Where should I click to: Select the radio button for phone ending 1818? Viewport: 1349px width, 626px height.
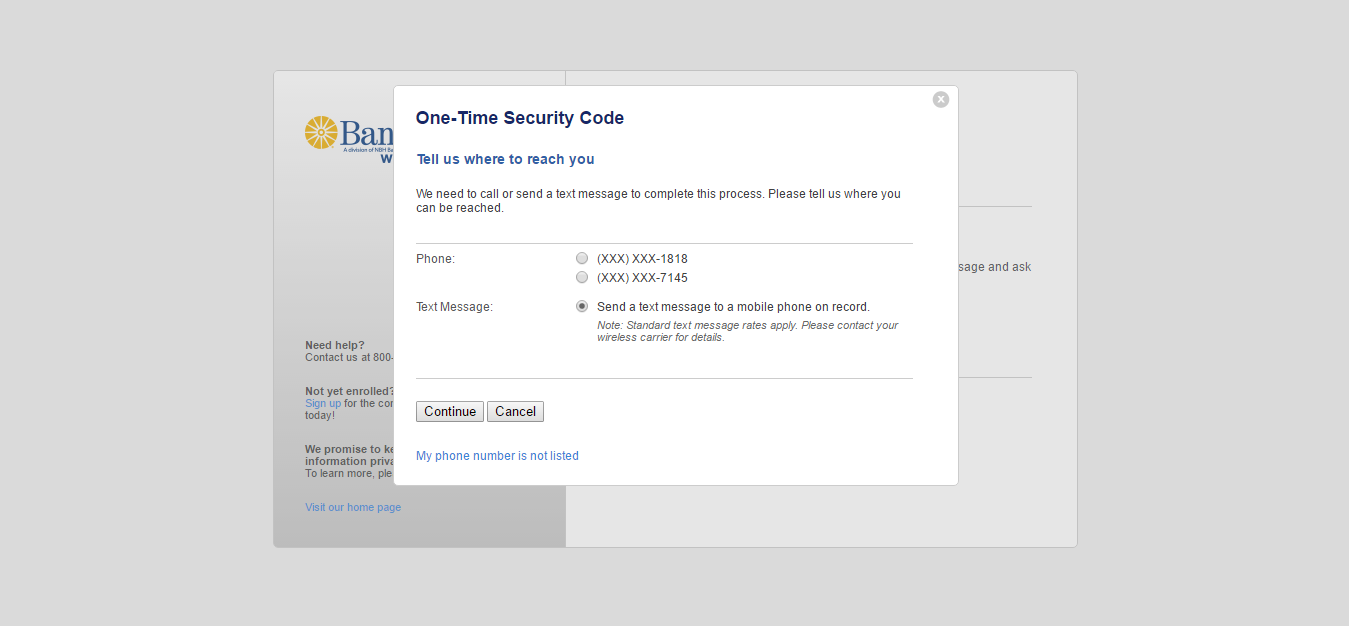point(582,258)
